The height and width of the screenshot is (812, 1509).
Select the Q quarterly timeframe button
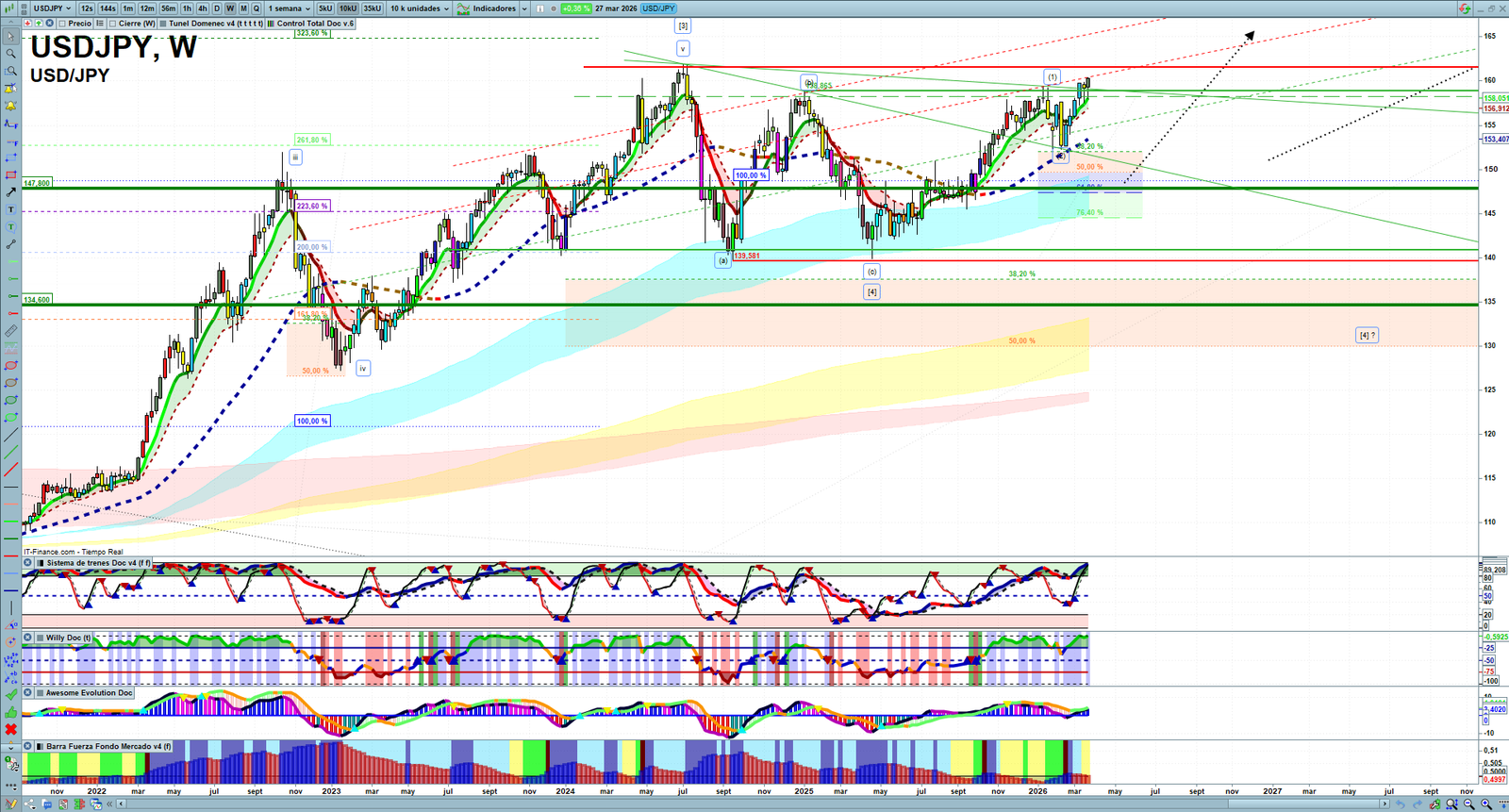click(x=256, y=8)
